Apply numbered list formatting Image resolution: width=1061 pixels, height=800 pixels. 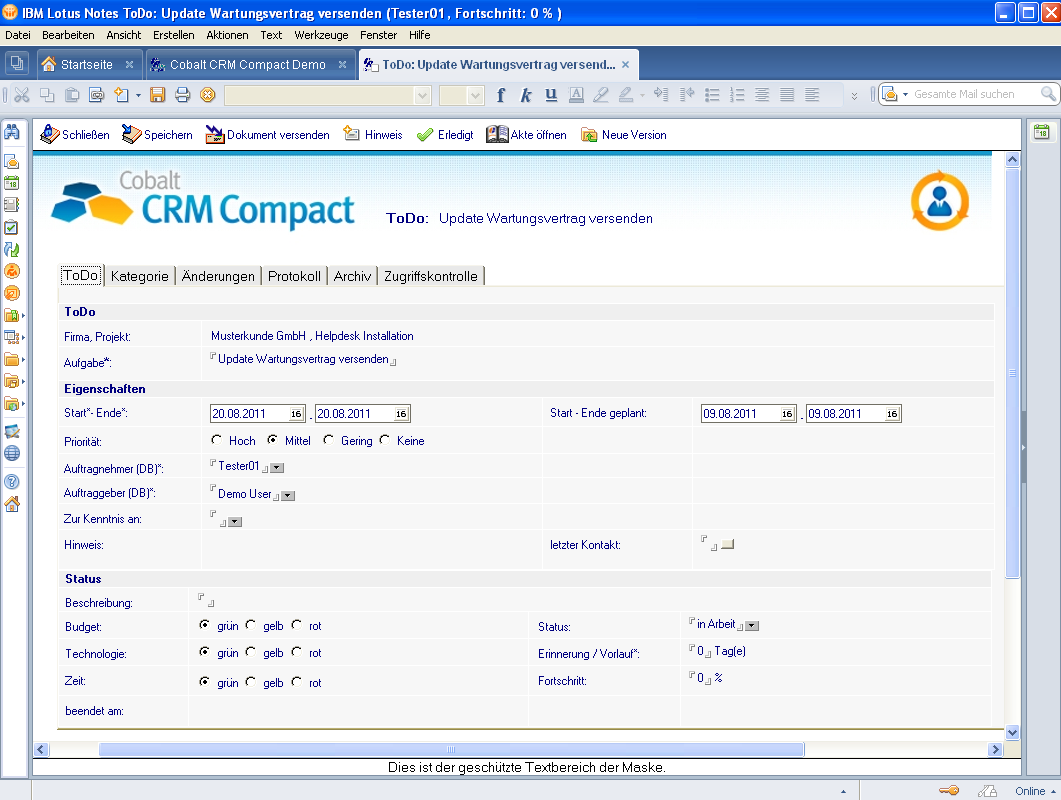coord(737,95)
